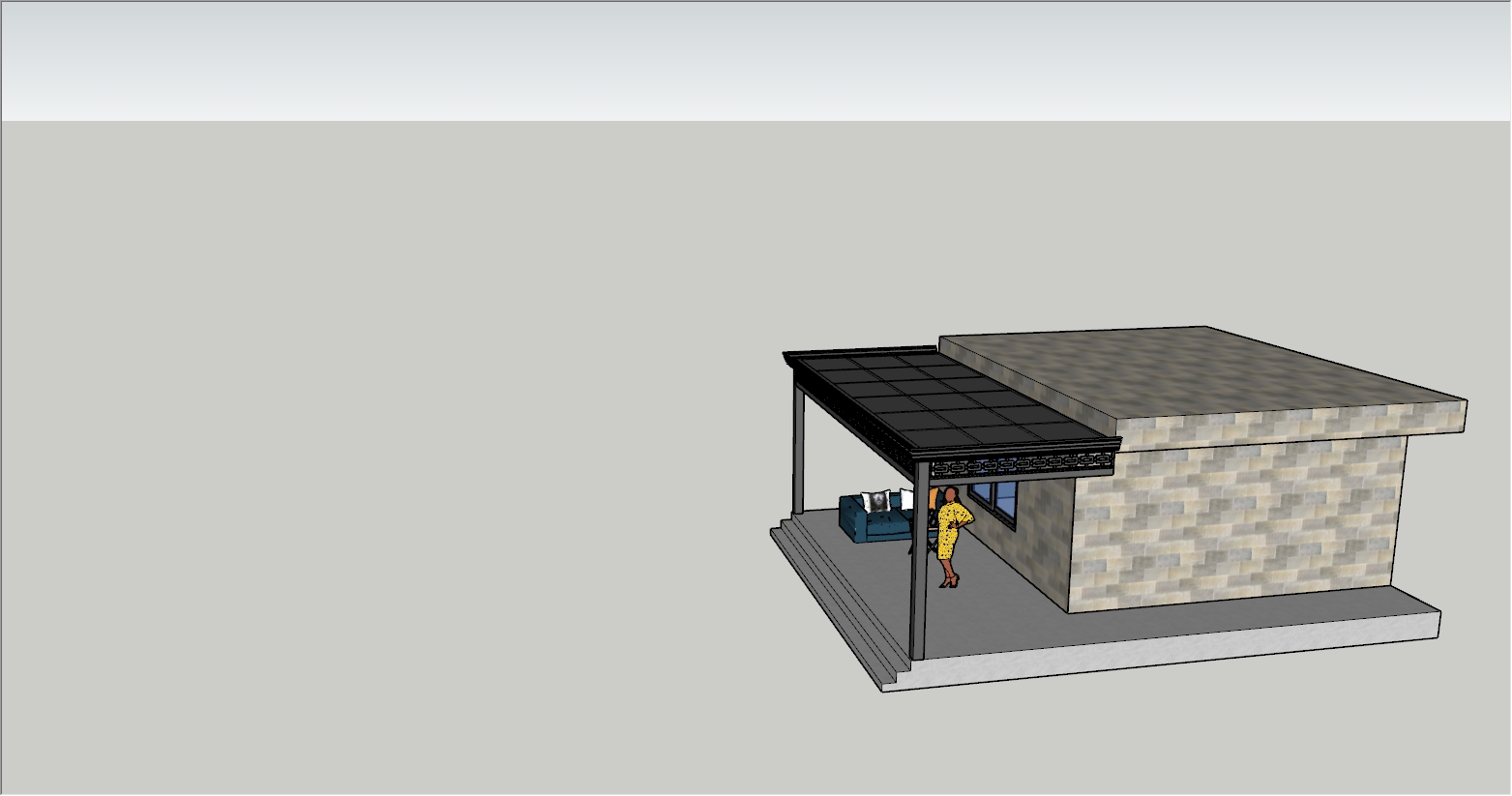Select the gray patio floor surface

[x=996, y=609]
